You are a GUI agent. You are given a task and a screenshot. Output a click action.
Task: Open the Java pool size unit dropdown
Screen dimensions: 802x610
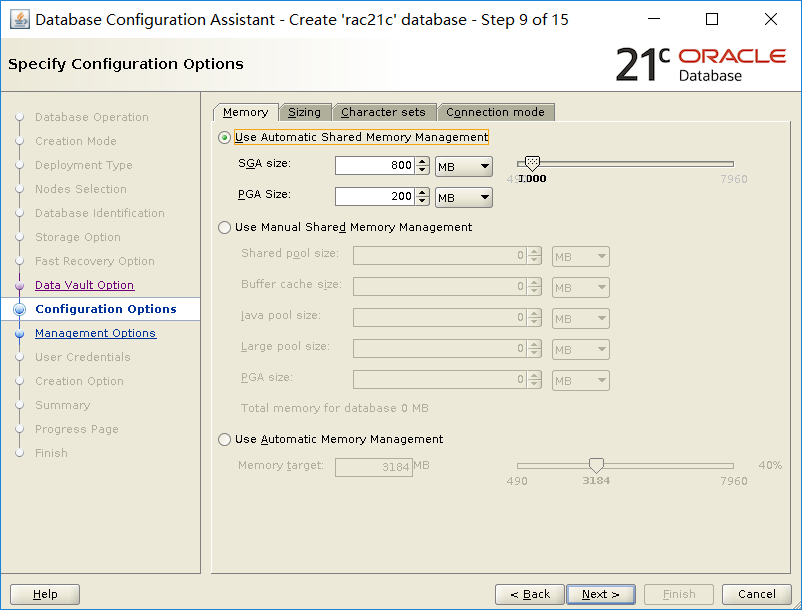point(581,319)
